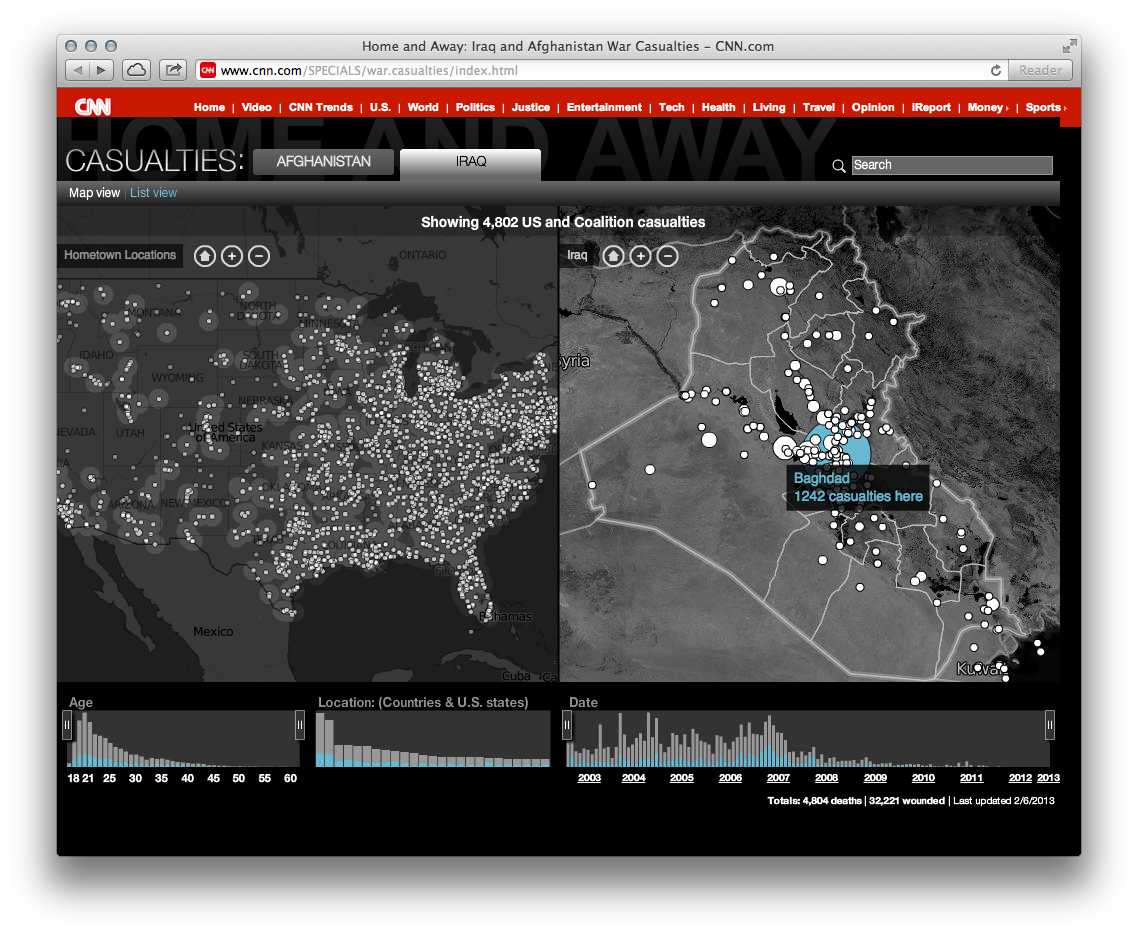The width and height of the screenshot is (1138, 935).
Task: Switch to the Afghanistan tab
Action: pyautogui.click(x=323, y=161)
